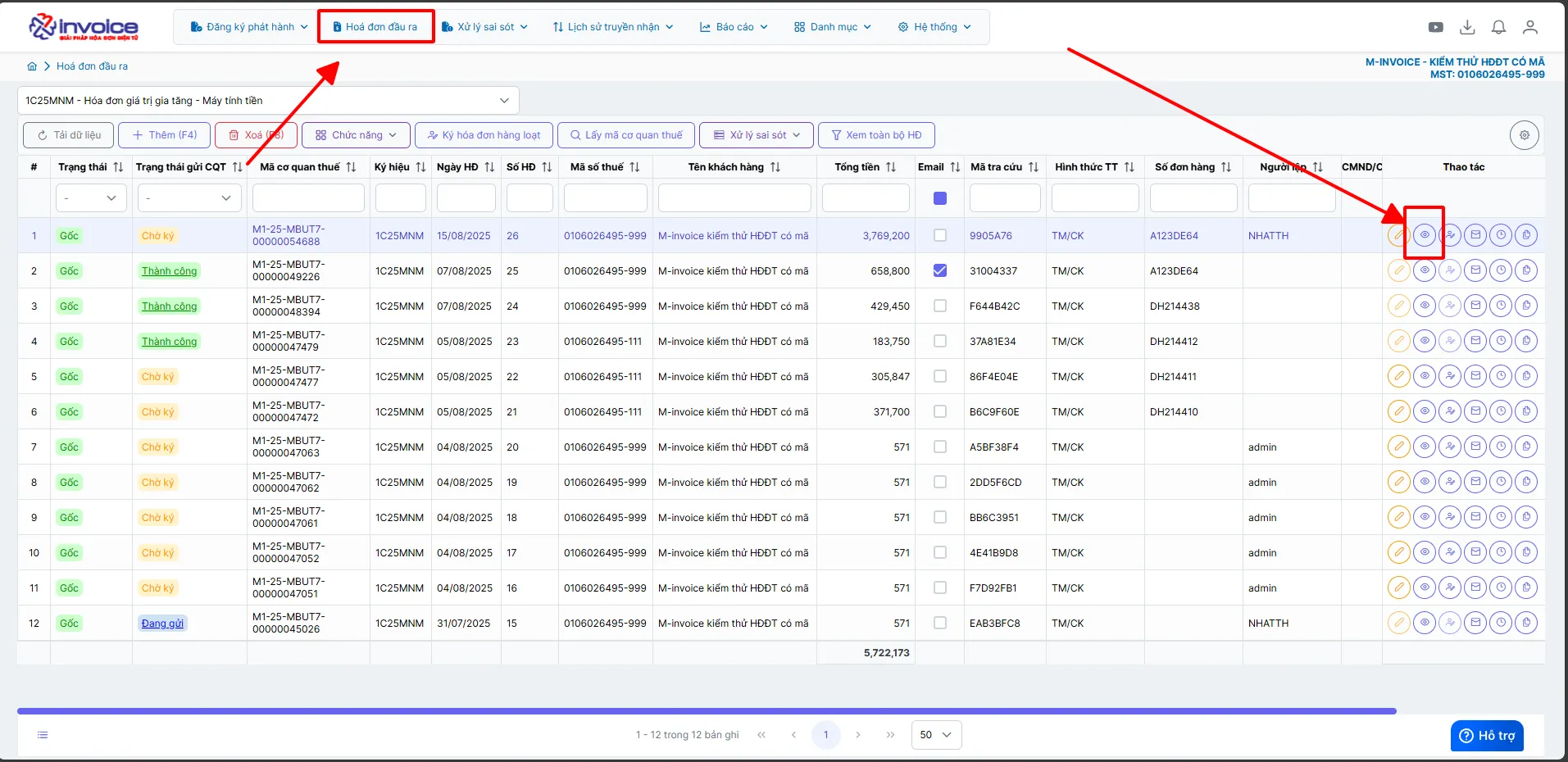Toggle the Email filter checkbox in header row
Image resolution: width=1568 pixels, height=762 pixels.
click(940, 198)
